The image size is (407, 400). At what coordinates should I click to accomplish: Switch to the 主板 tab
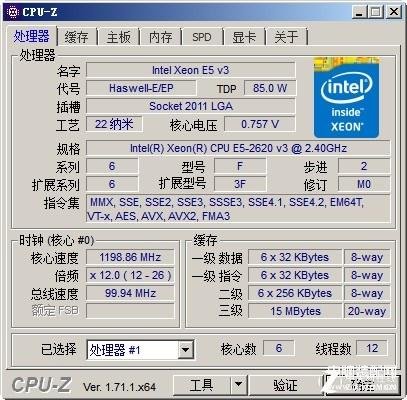pyautogui.click(x=119, y=37)
